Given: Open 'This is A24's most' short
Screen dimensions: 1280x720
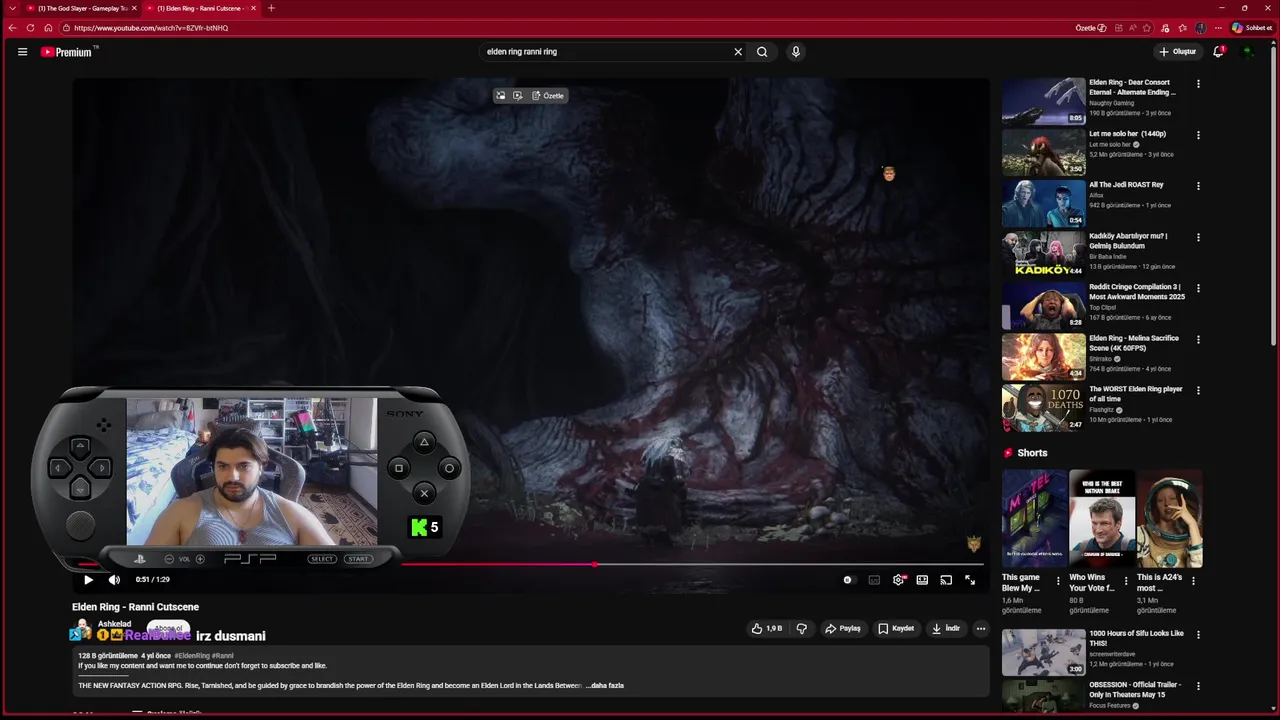Looking at the screenshot, I should [x=1169, y=518].
